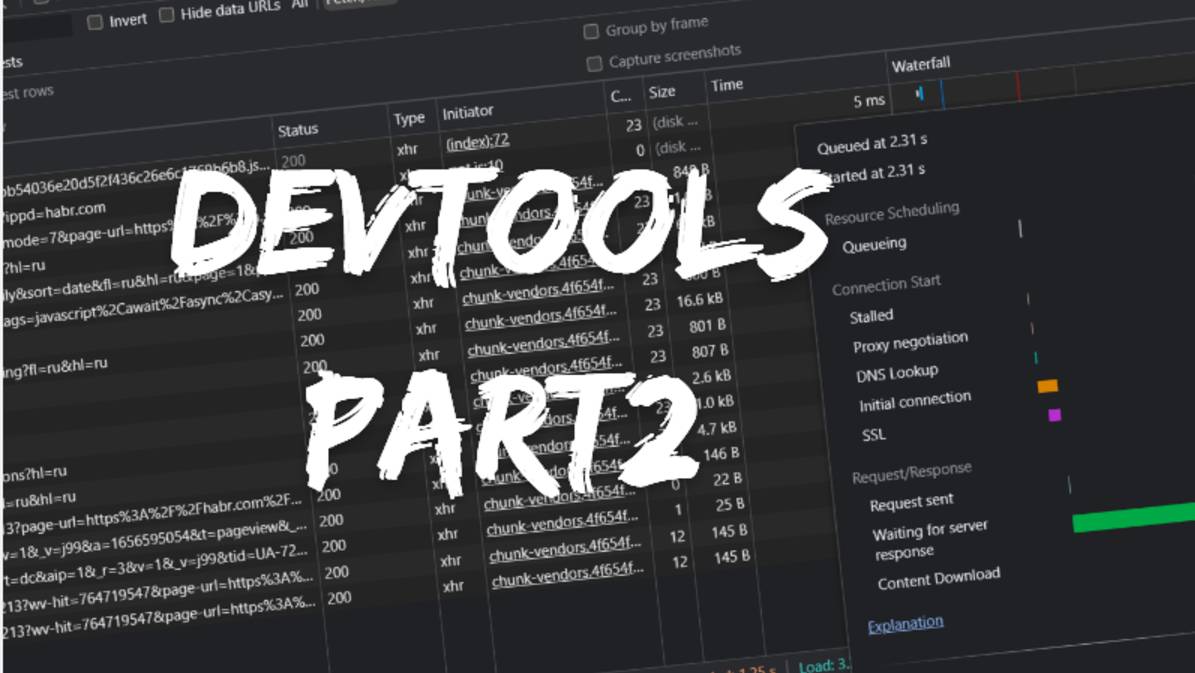Screen dimensions: 1195x673
Task: Select the request row 'ippd=habr.com'
Action: (53, 212)
